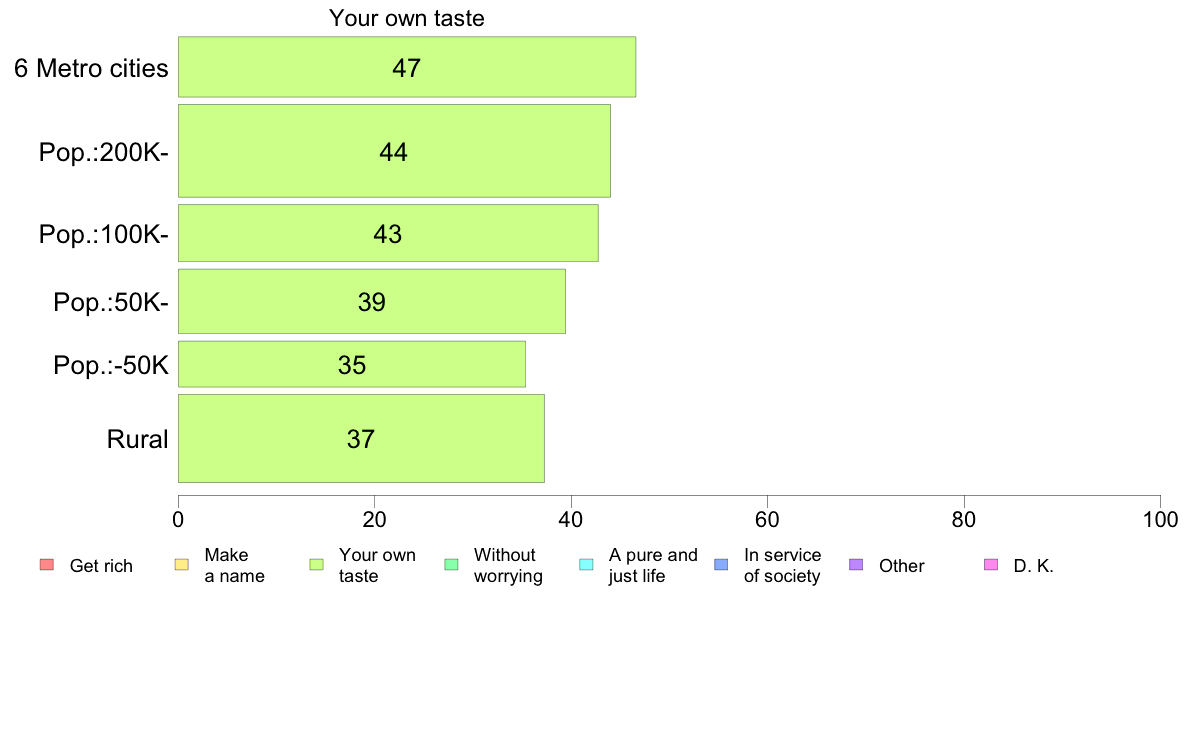Click the Pop.:200K- bar showing 44
Screen dimensions: 1188x736
click(x=394, y=151)
